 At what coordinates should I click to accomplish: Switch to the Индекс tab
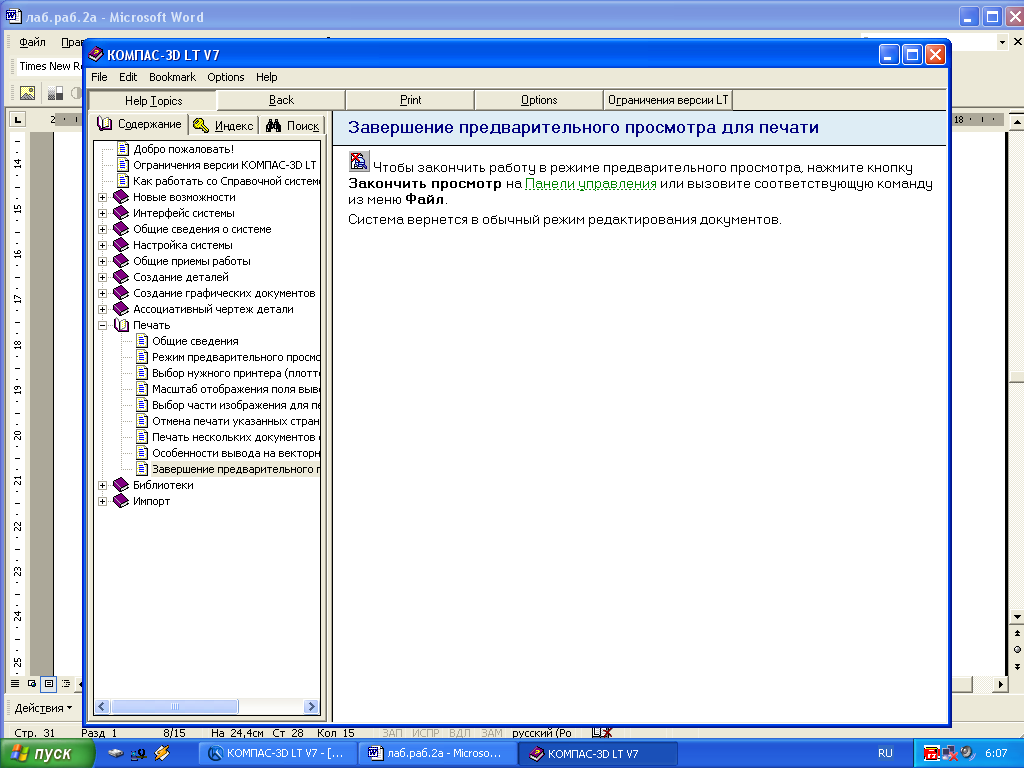click(223, 125)
